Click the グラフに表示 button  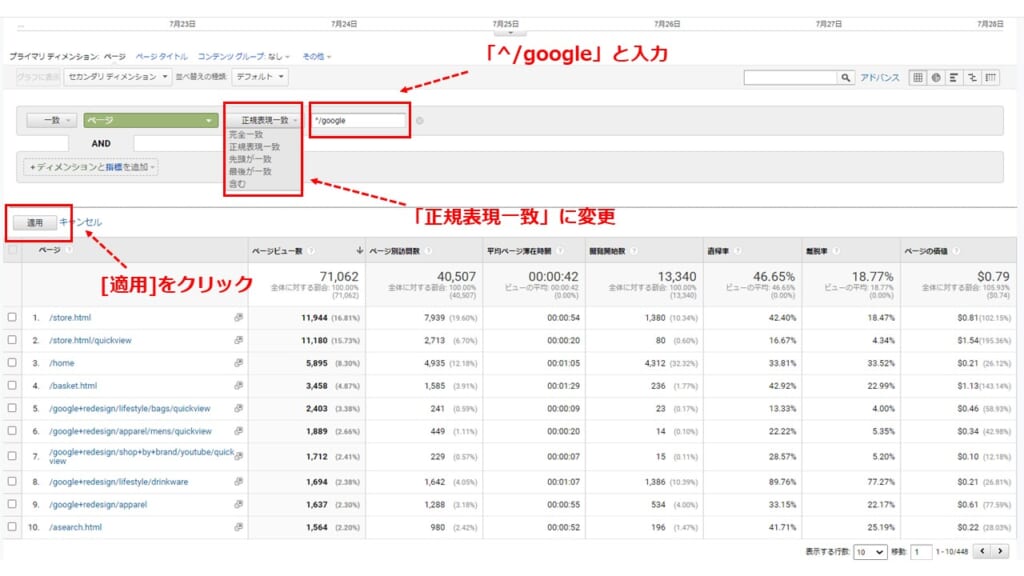coord(39,77)
